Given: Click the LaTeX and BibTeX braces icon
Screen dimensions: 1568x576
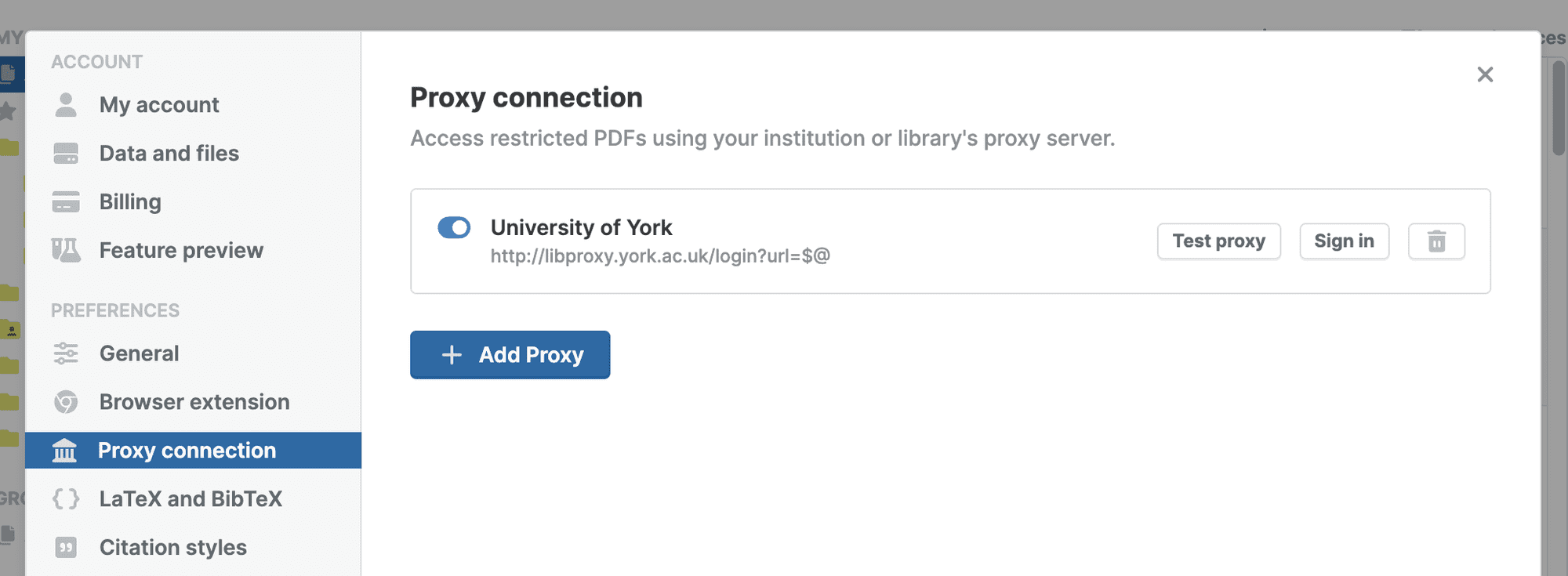Looking at the screenshot, I should click(x=66, y=499).
